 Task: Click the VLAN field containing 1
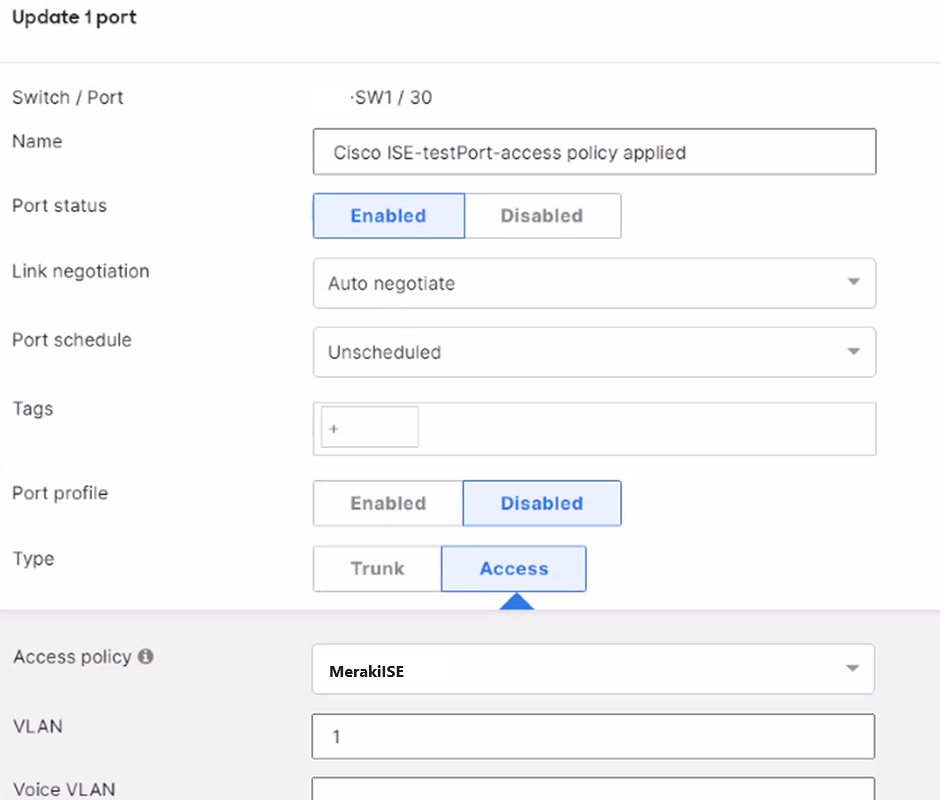(594, 737)
